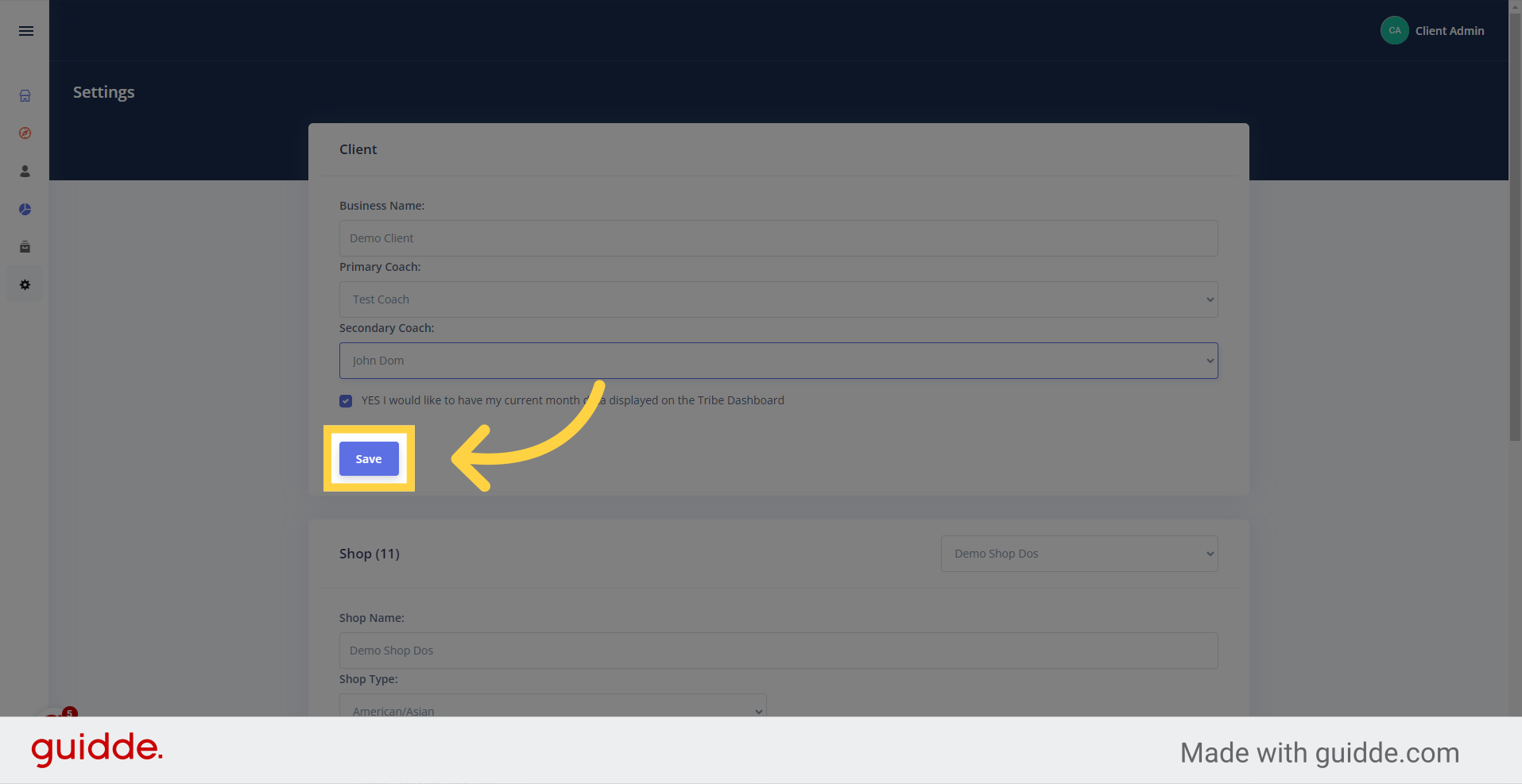Expand the Shop Type dropdown

pos(553,706)
